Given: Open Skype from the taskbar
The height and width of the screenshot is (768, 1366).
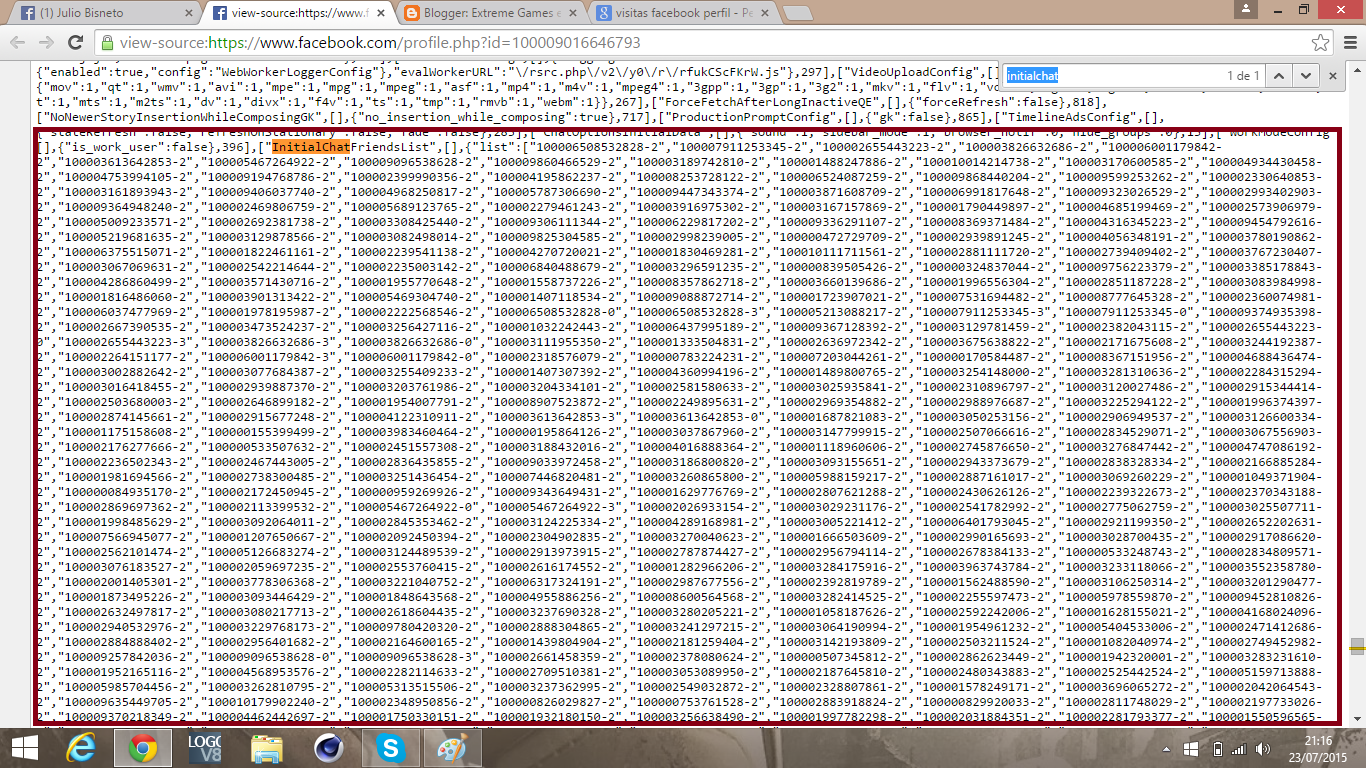Looking at the screenshot, I should (391, 746).
